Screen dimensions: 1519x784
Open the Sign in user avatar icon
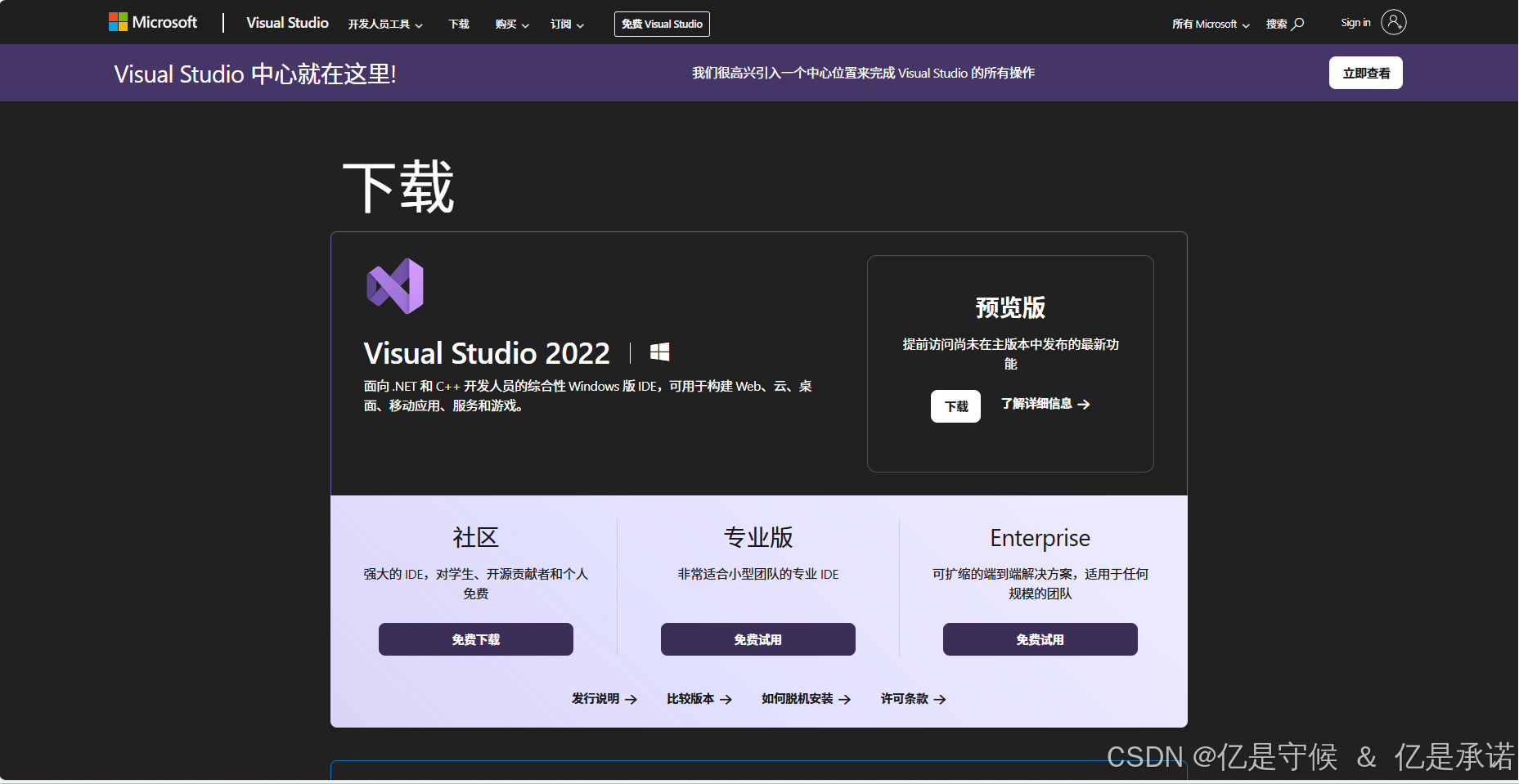tap(1394, 22)
